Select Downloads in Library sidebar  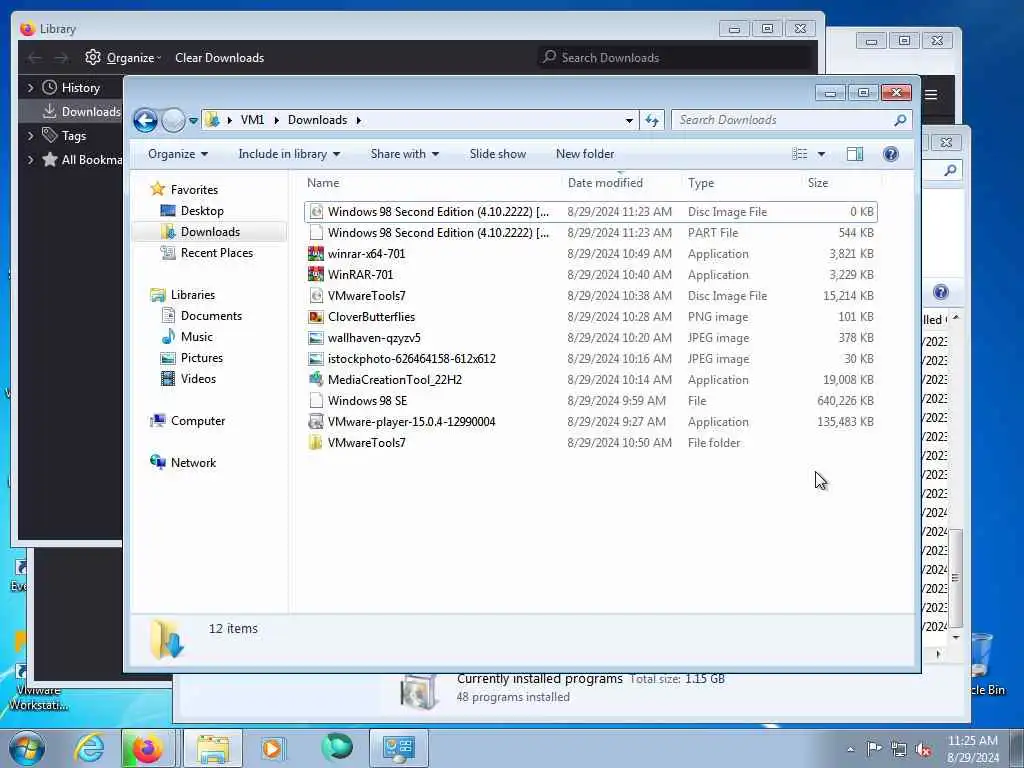point(81,112)
